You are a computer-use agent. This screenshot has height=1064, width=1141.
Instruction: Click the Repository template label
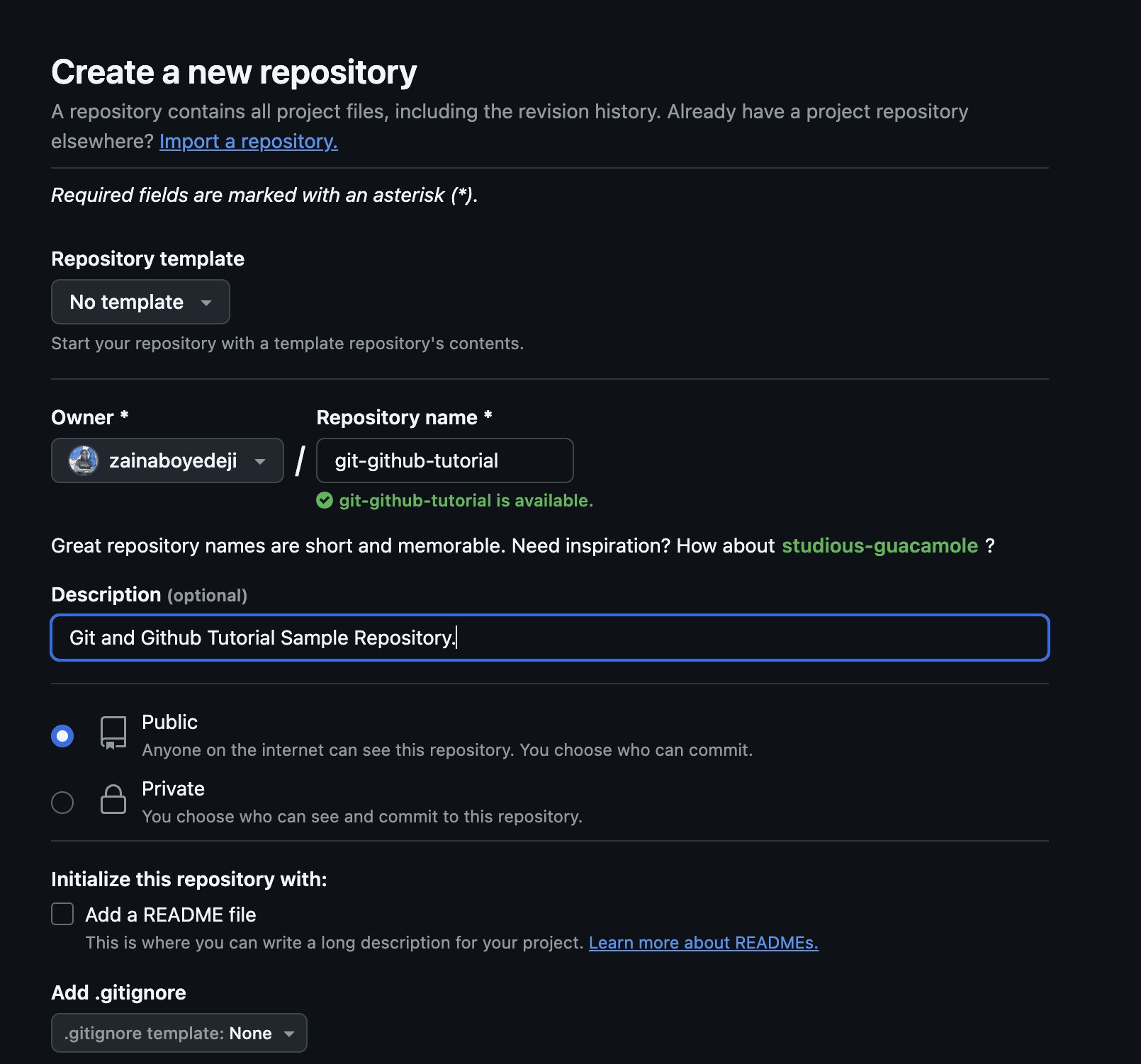147,259
